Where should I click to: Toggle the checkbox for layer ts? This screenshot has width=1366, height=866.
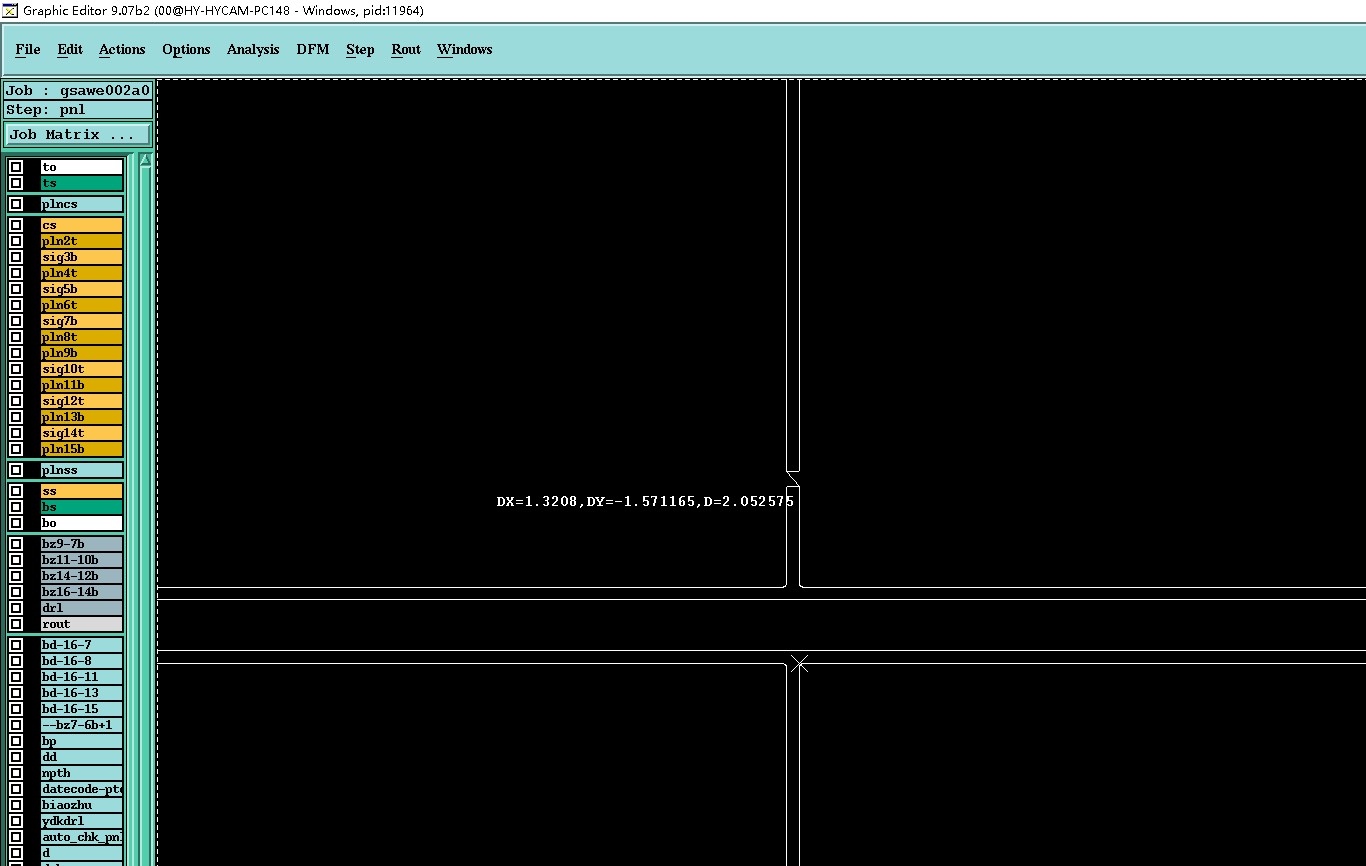click(x=16, y=183)
